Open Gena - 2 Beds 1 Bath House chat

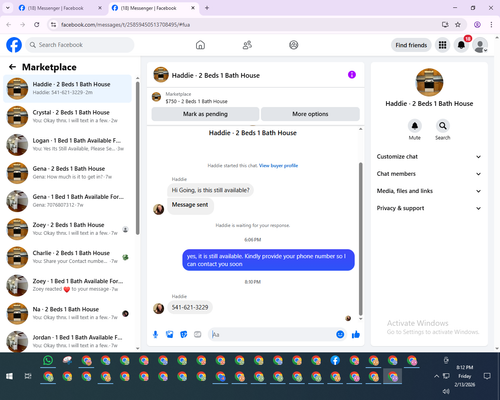coord(67,173)
